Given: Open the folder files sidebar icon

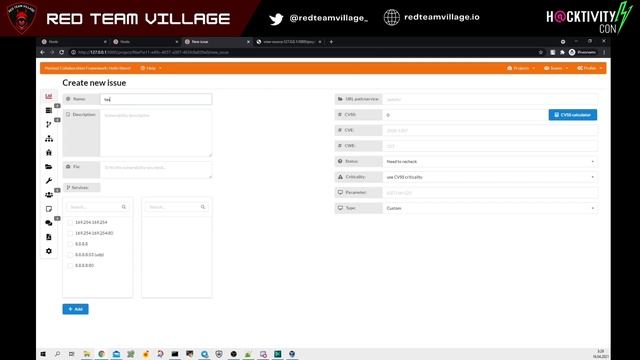Looking at the screenshot, I should click(49, 167).
